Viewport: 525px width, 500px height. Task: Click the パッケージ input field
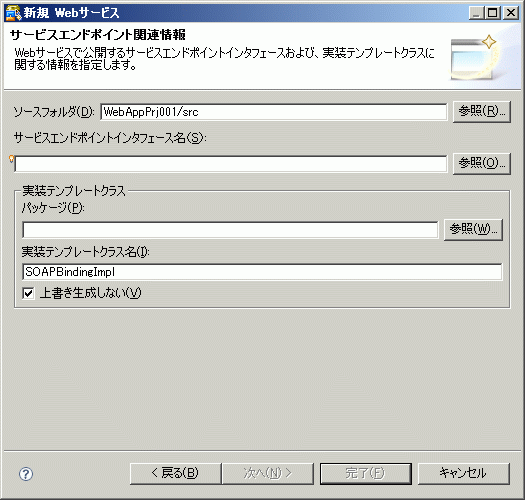point(230,230)
